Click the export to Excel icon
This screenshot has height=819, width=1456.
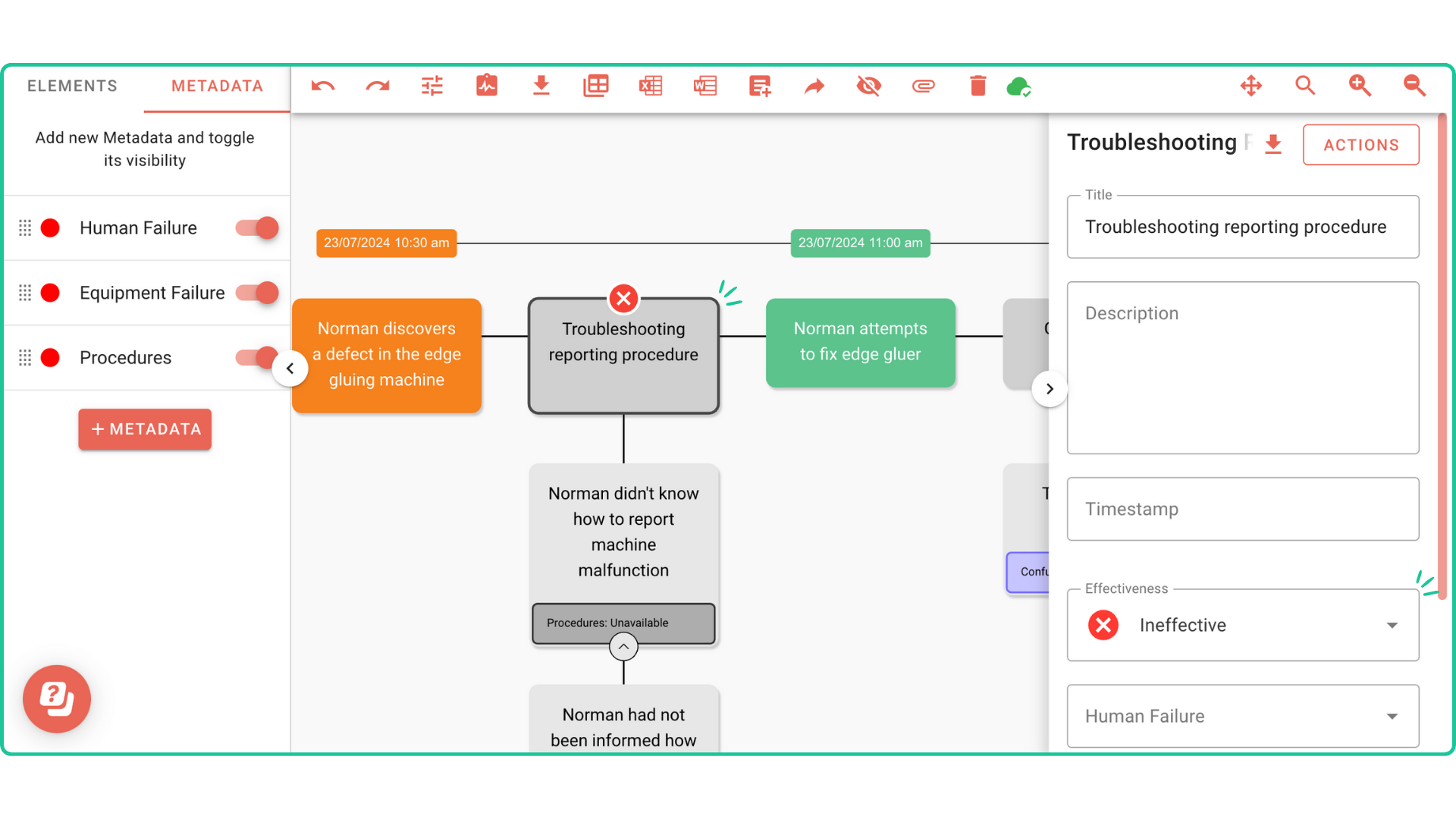pyautogui.click(x=651, y=86)
